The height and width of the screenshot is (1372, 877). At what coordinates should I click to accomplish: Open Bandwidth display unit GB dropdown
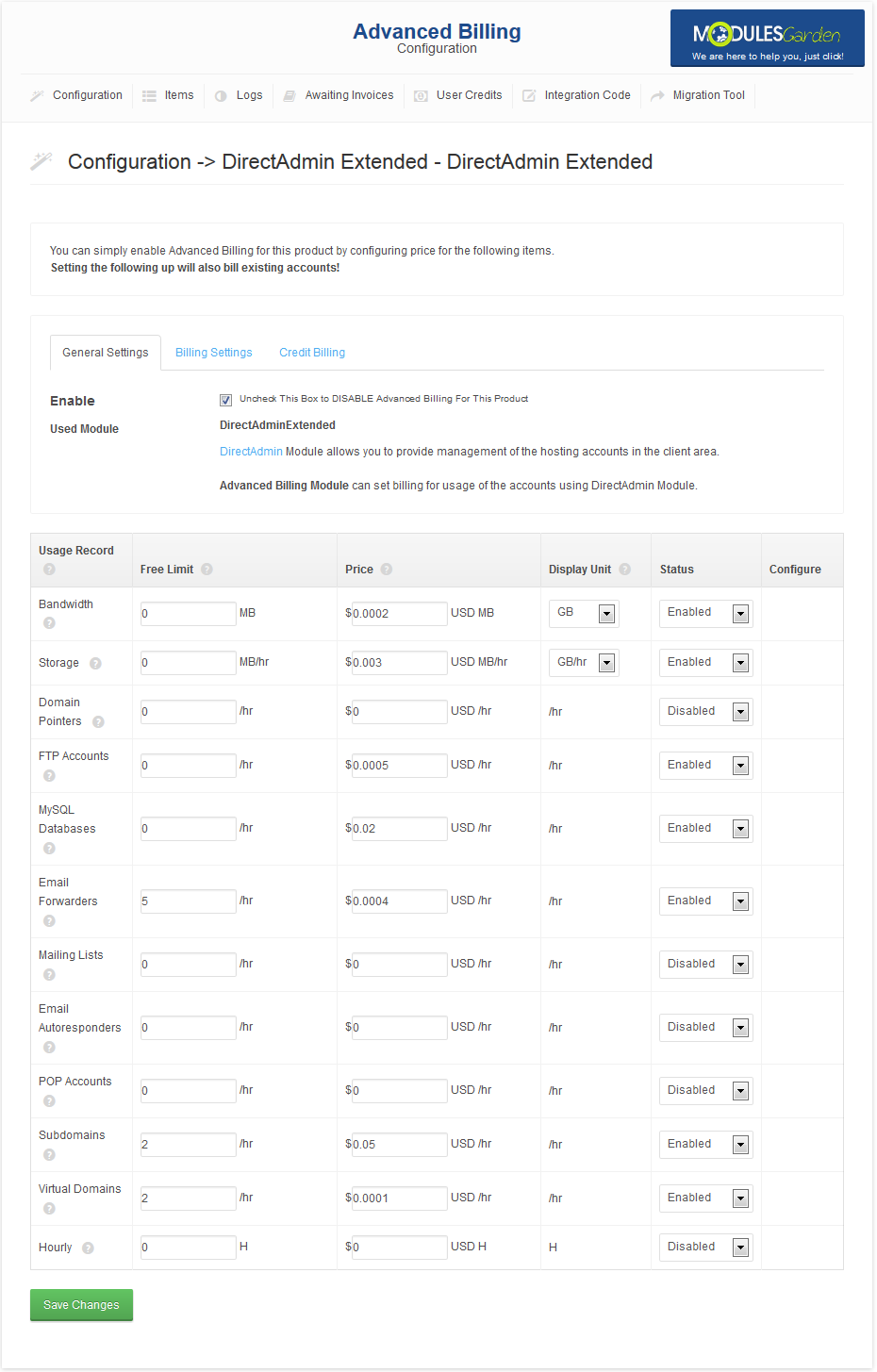click(x=583, y=613)
